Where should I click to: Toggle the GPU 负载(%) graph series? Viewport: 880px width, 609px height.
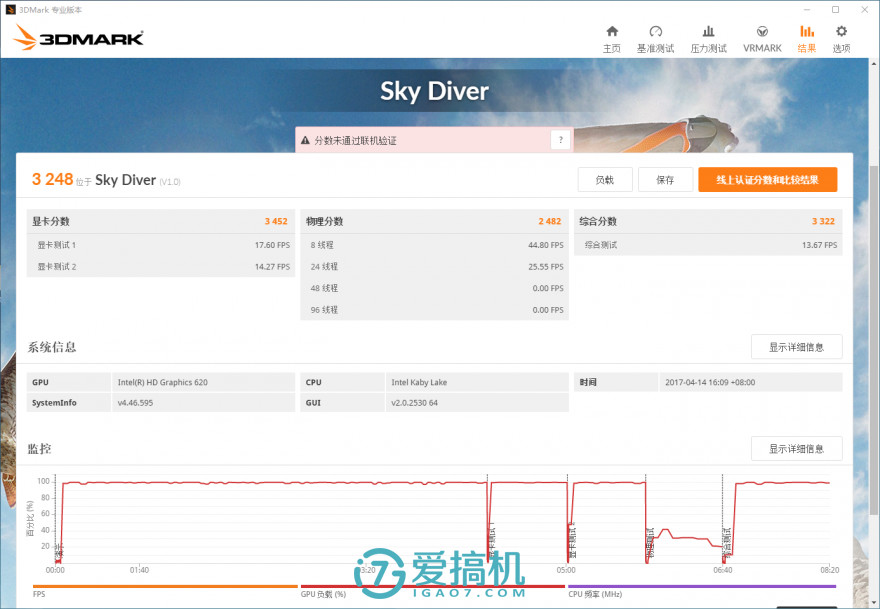coord(321,593)
